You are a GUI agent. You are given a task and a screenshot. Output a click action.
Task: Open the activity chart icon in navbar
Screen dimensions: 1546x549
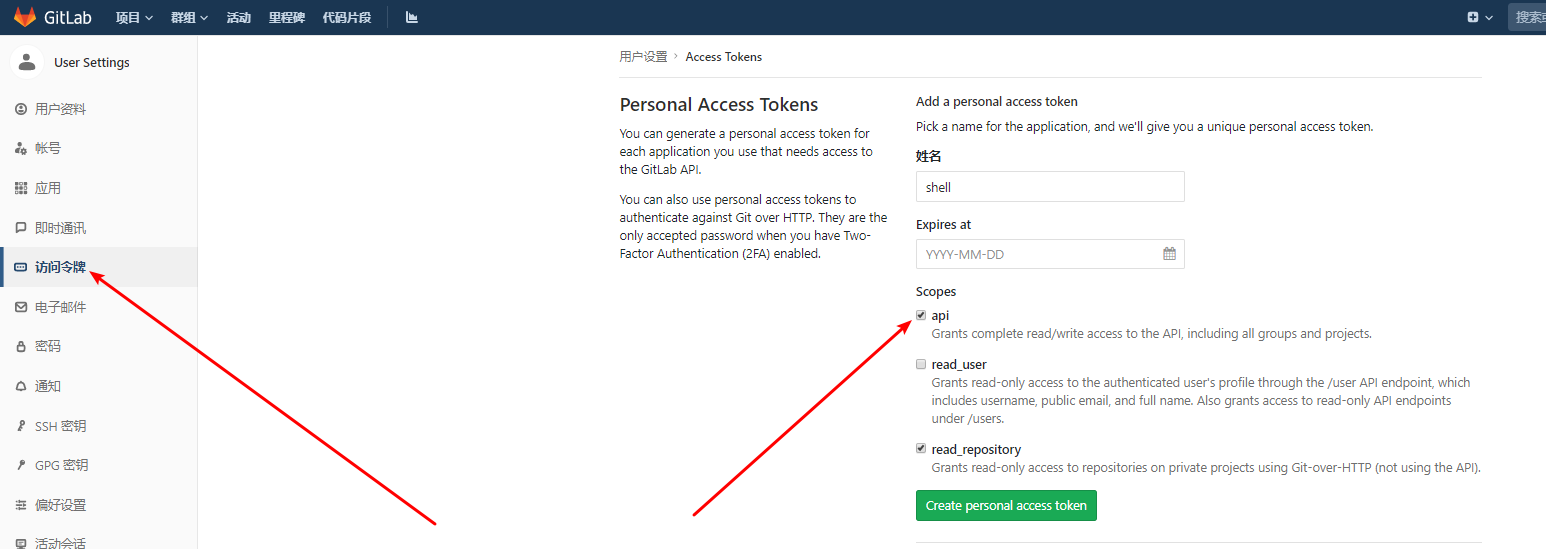click(x=412, y=17)
